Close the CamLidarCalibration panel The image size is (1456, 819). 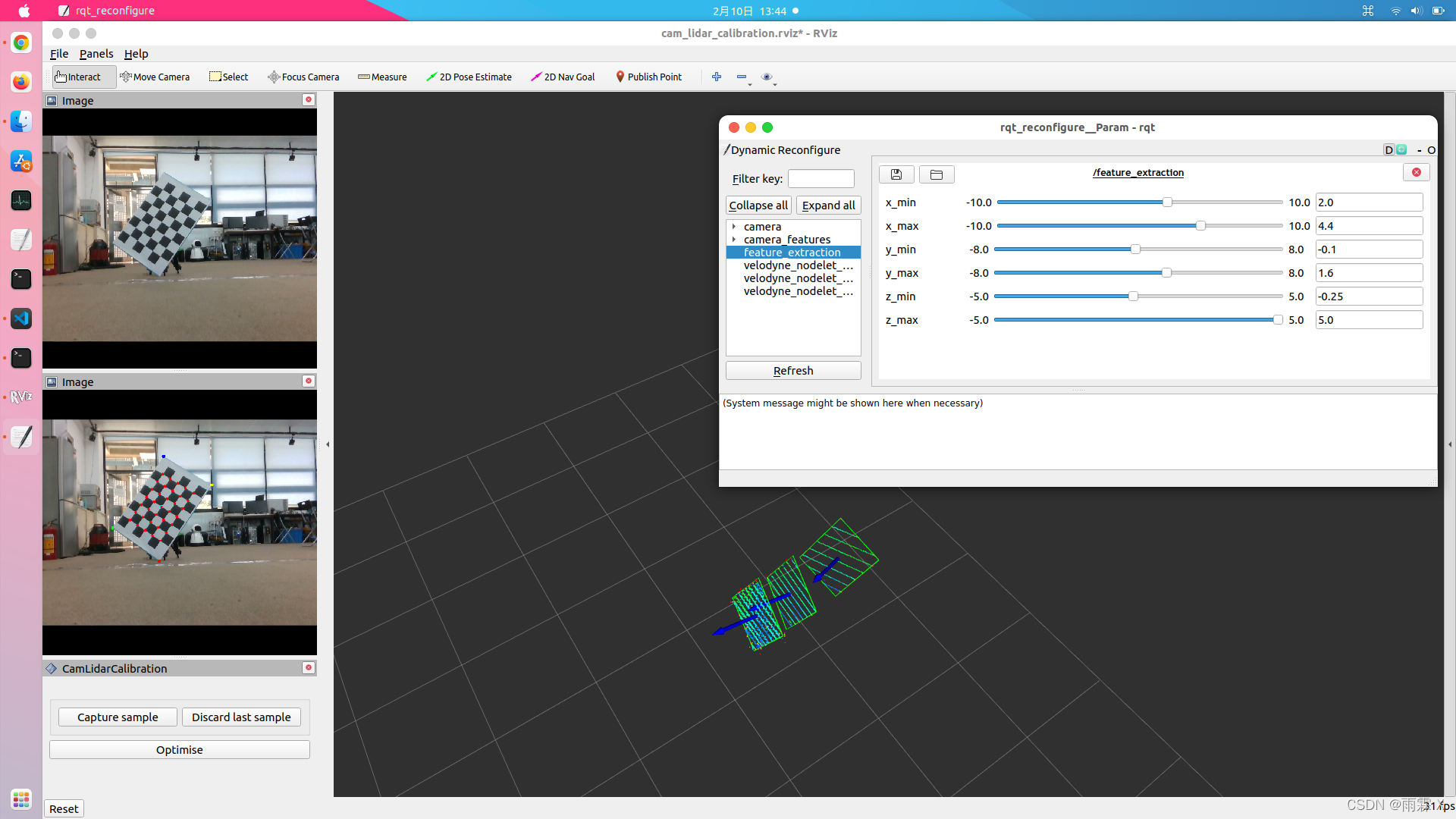[309, 667]
